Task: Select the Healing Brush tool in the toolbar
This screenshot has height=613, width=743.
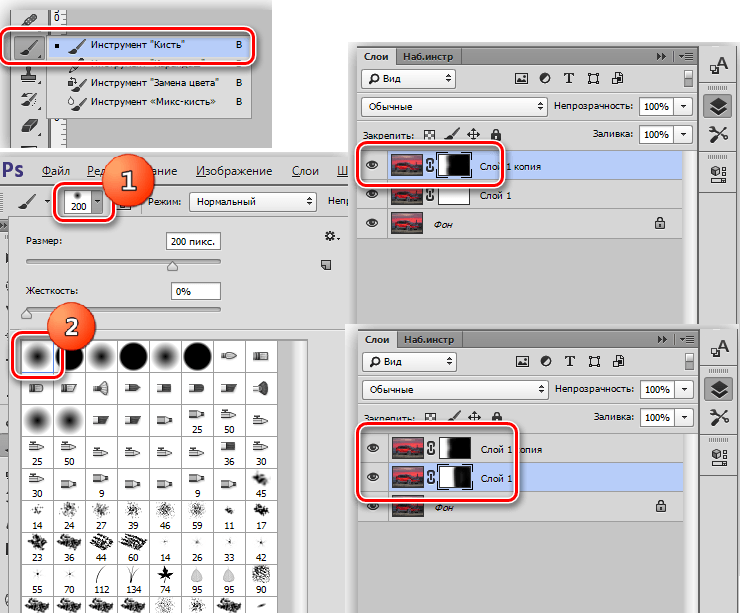Action: (28, 20)
